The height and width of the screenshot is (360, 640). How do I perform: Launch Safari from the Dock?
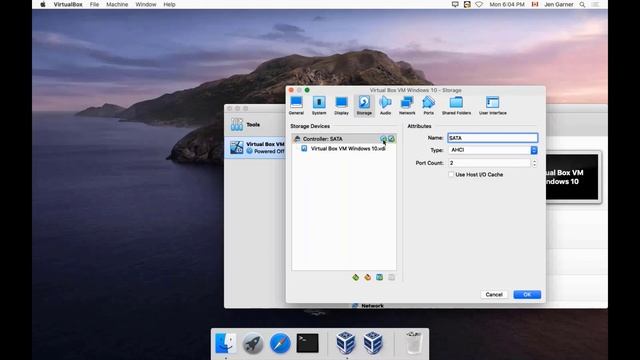point(280,343)
